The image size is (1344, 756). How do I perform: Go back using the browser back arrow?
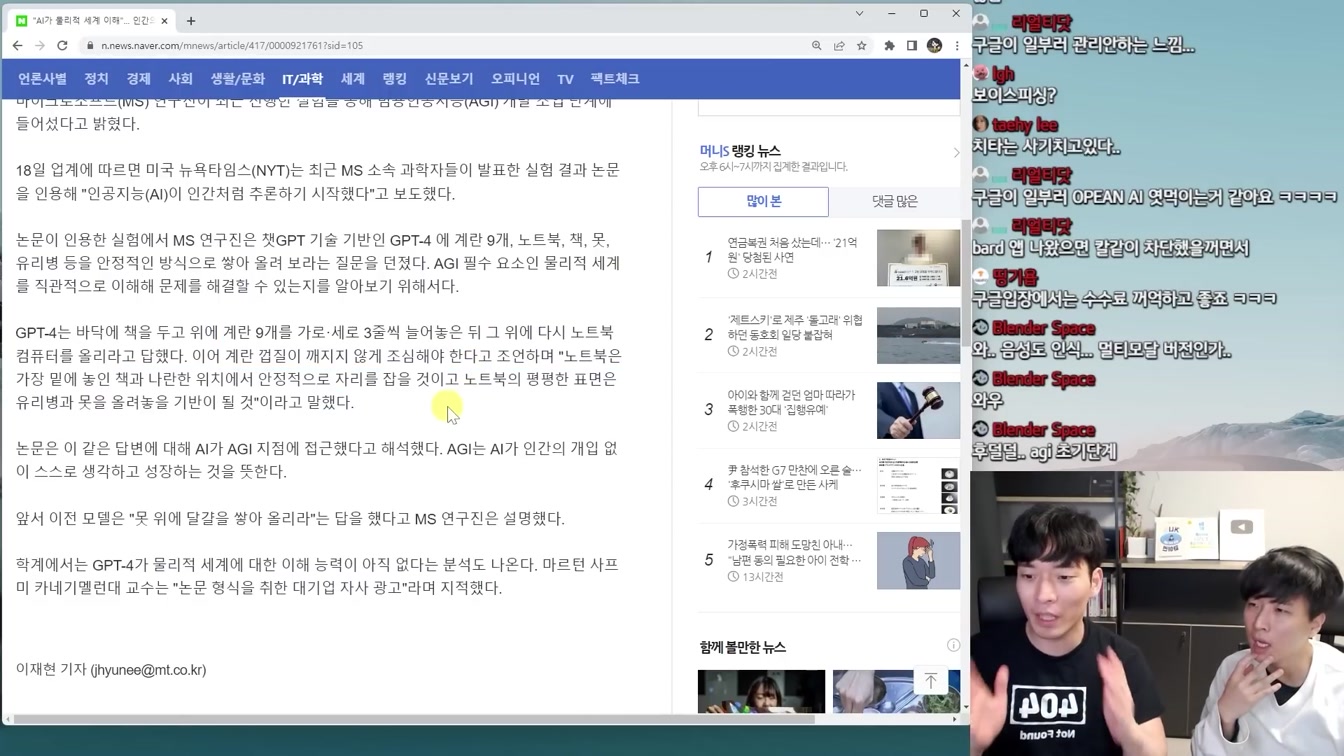tap(17, 45)
